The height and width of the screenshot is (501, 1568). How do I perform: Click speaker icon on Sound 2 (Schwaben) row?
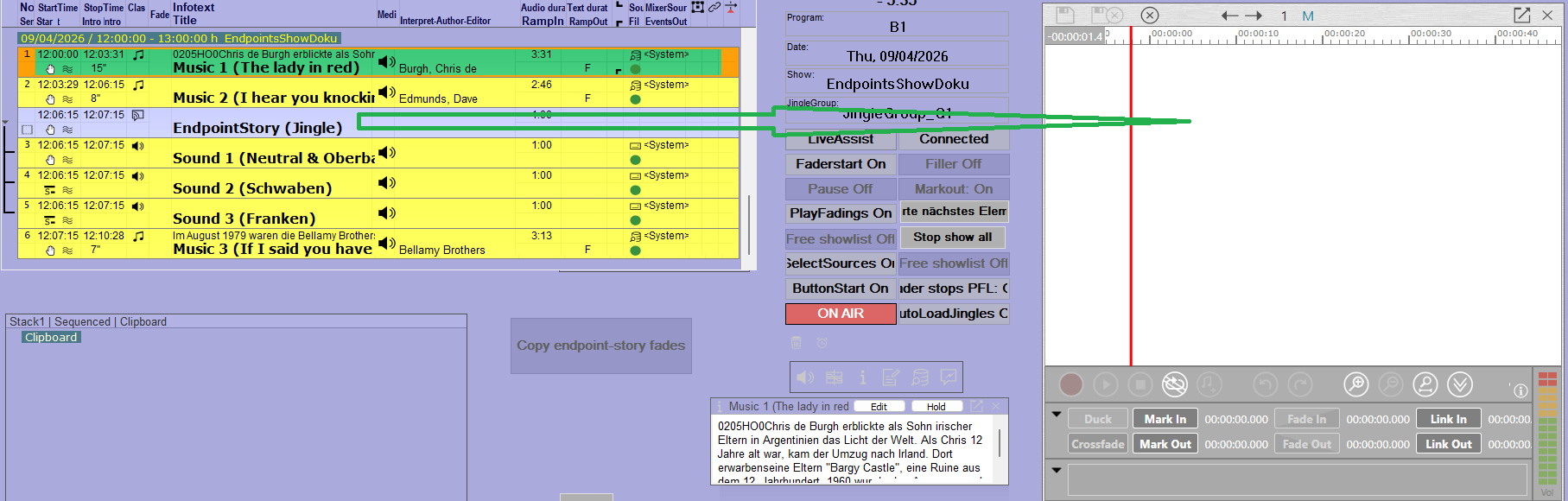click(x=387, y=183)
